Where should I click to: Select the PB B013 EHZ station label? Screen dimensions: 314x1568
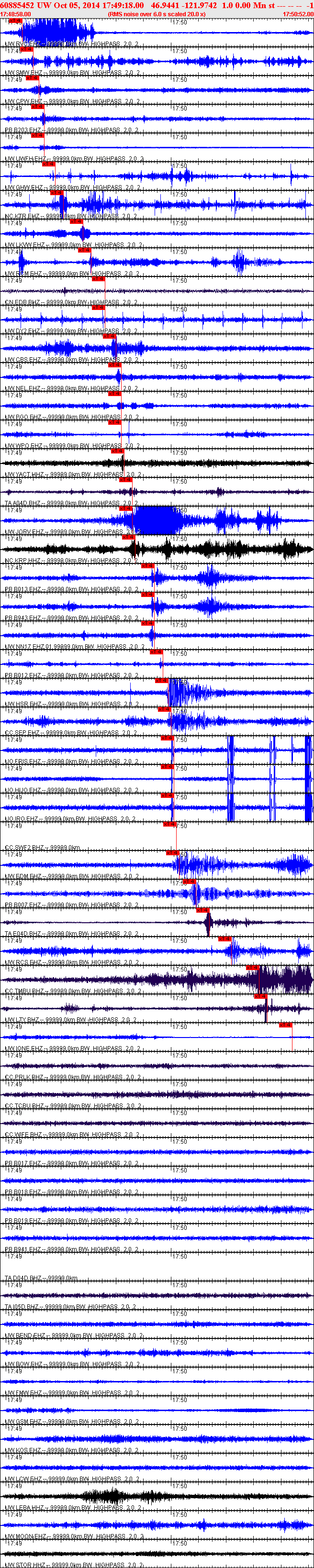[x=72, y=589]
